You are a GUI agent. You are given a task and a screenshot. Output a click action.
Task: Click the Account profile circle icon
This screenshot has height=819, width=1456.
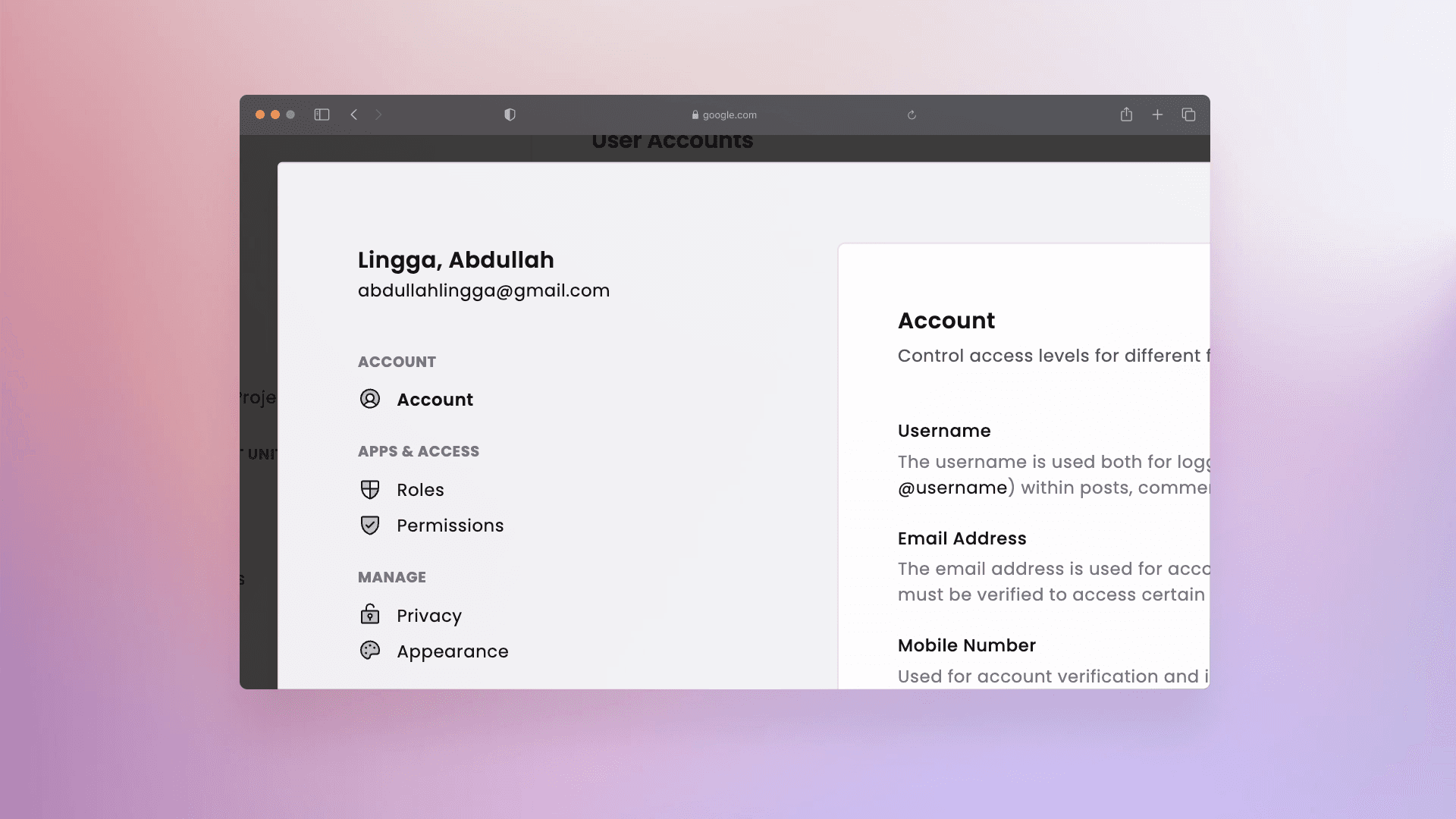[370, 399]
